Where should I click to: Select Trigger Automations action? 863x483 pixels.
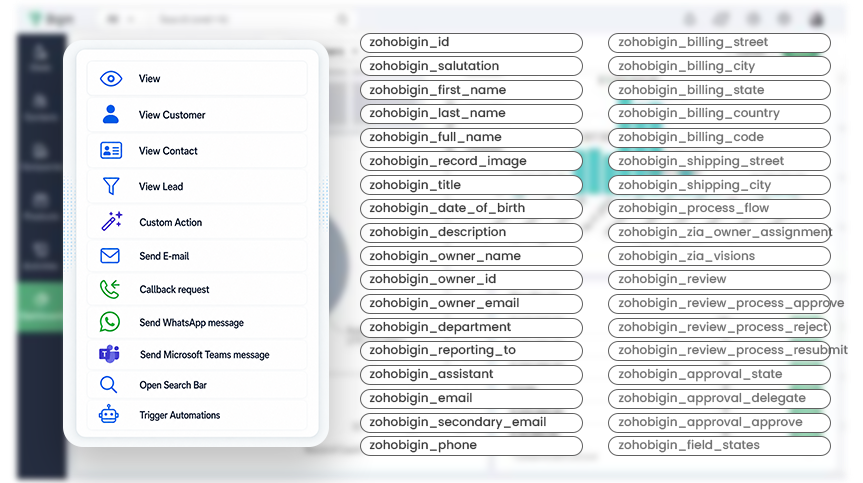(196, 414)
